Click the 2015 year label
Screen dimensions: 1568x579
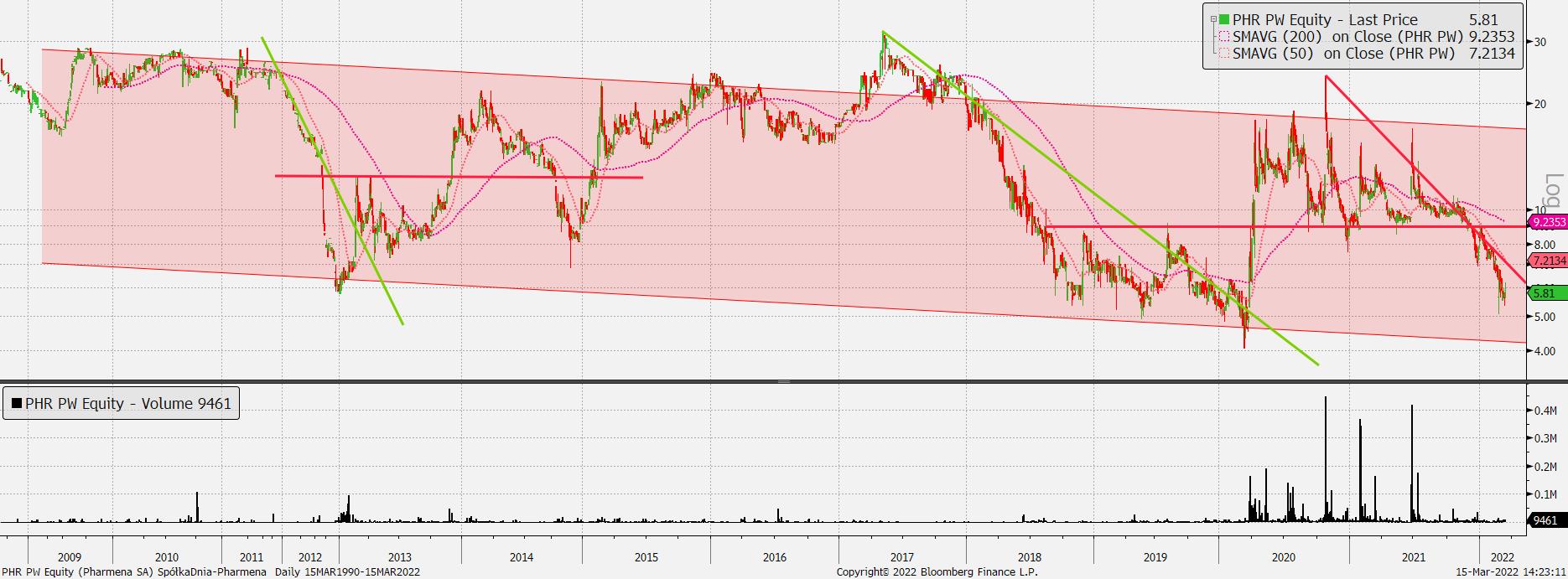[x=646, y=557]
